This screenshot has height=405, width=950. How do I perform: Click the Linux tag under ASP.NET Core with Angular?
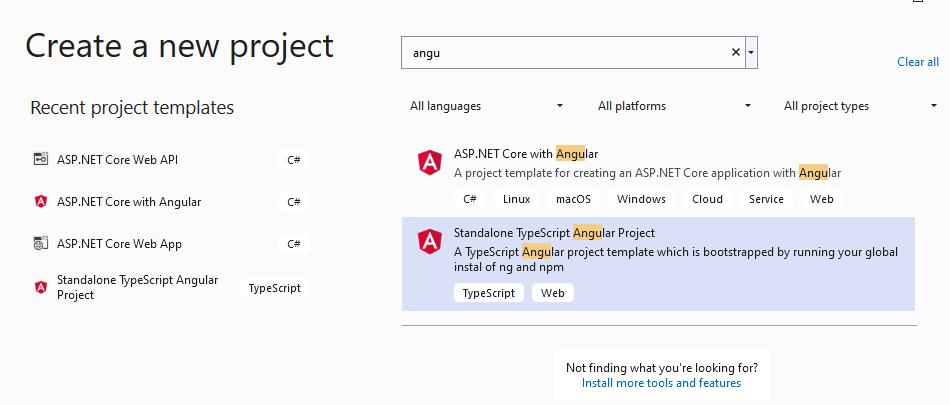pos(516,199)
